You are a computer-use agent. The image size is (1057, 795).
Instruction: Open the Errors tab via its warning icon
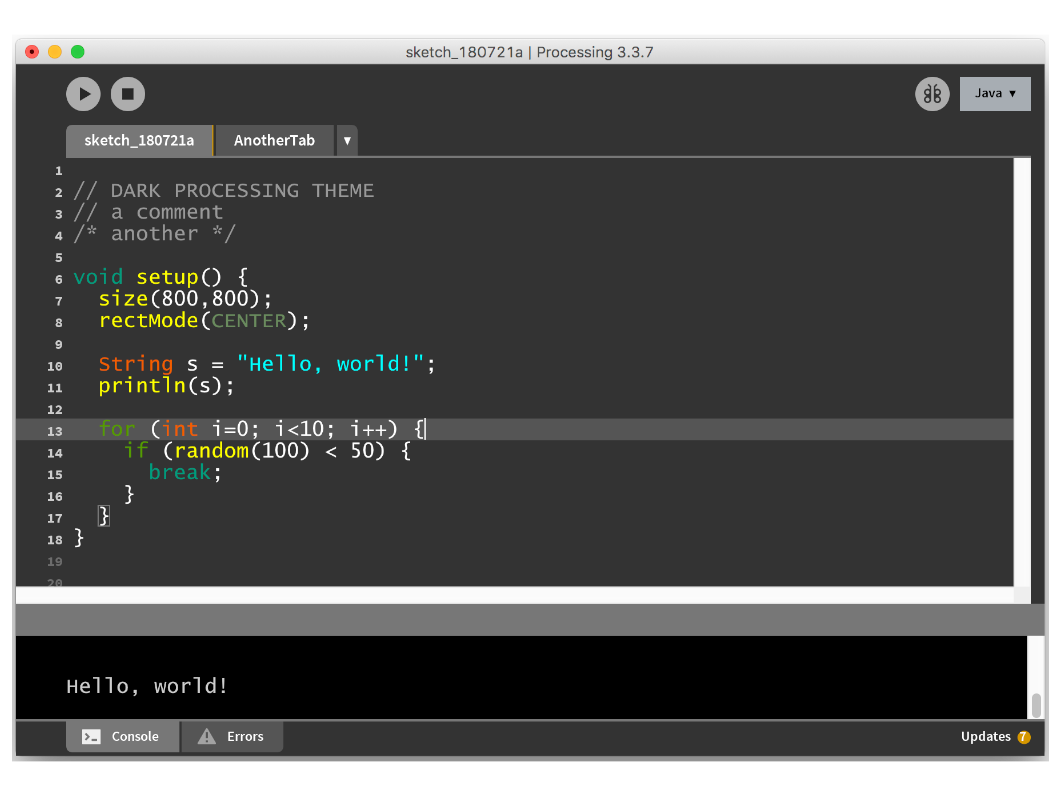pos(207,737)
